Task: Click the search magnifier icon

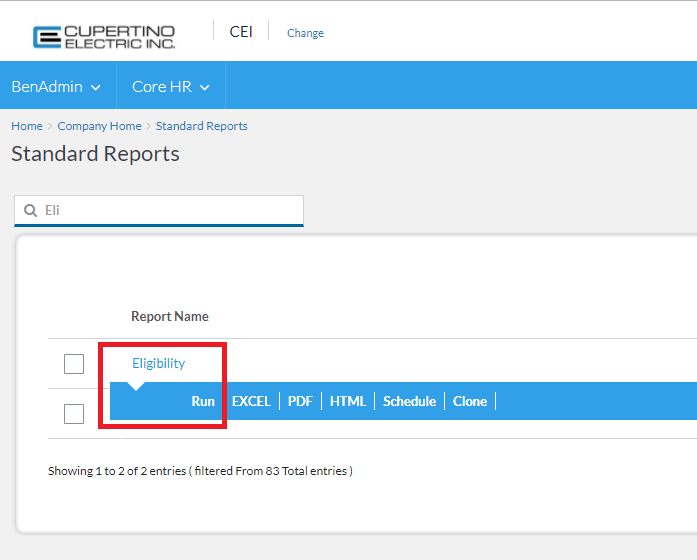Action: tap(31, 211)
